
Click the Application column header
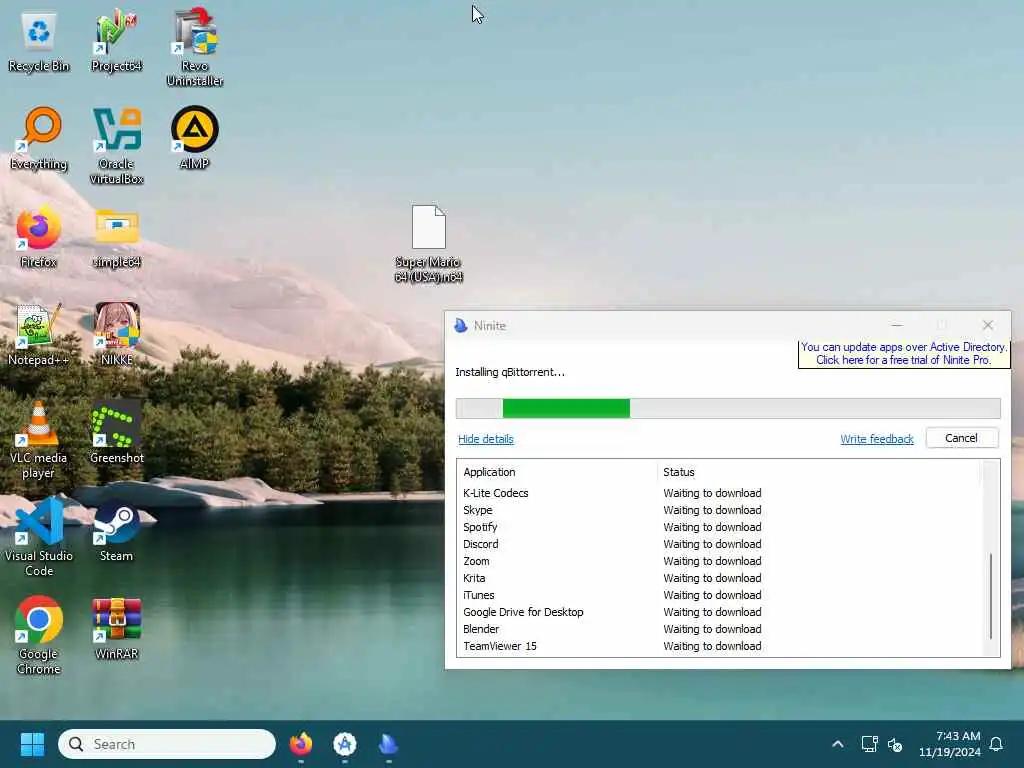558,472
